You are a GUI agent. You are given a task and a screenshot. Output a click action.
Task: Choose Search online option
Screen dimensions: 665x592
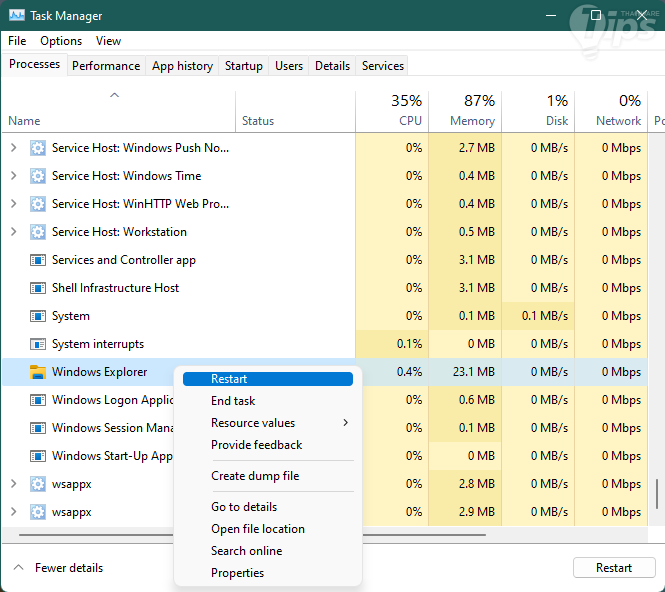coord(268,551)
